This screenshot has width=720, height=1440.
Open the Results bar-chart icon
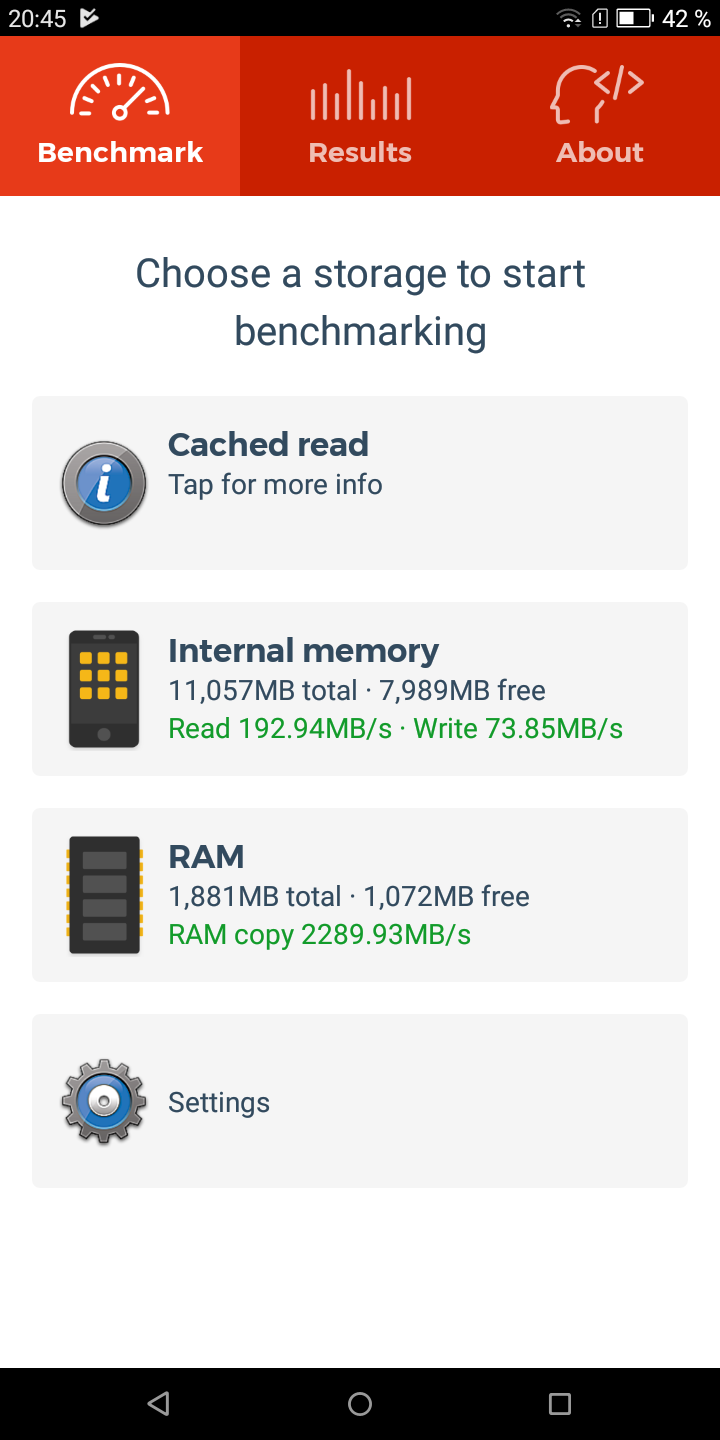pos(360,95)
